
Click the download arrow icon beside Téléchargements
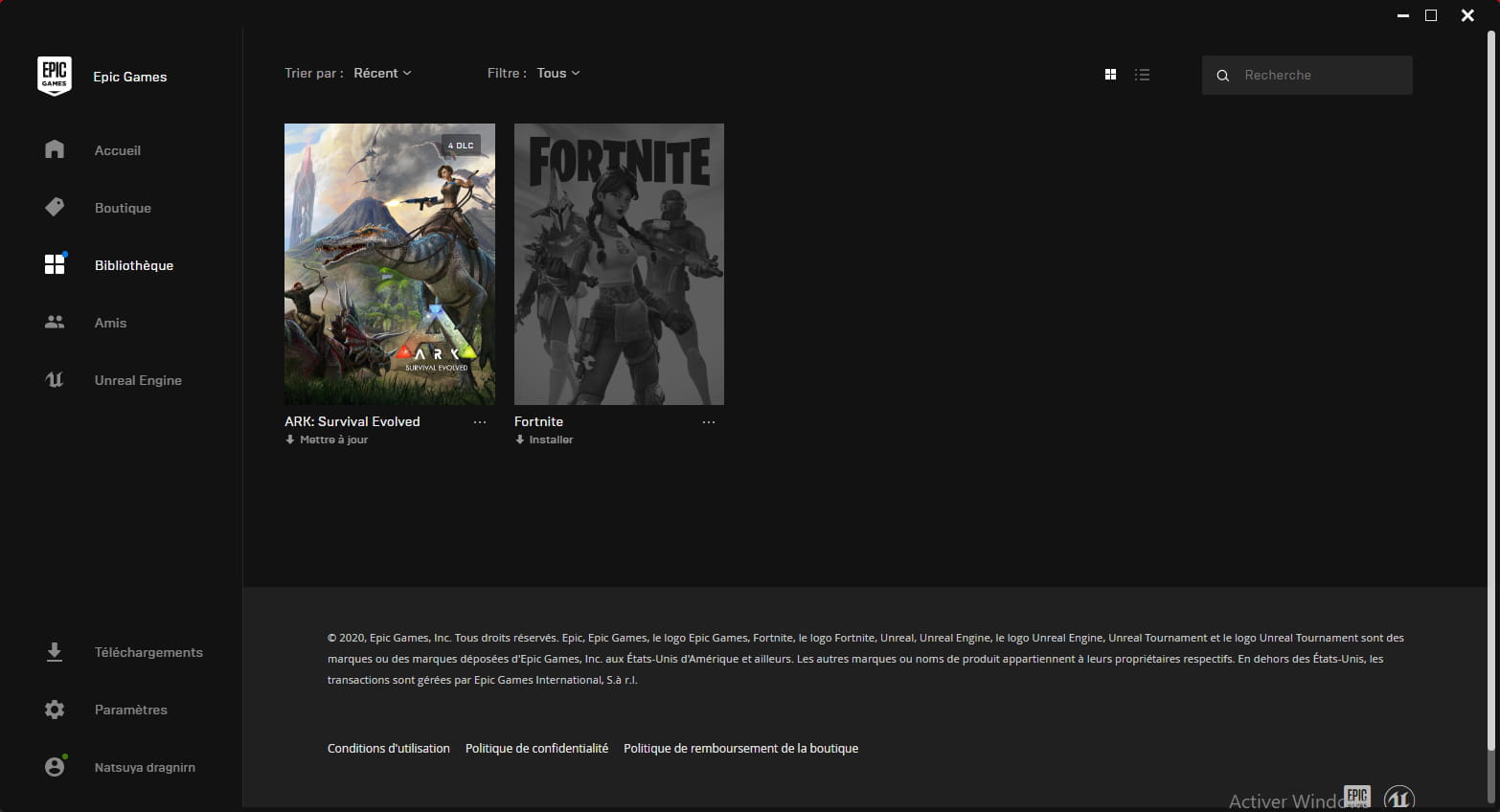[x=55, y=652]
